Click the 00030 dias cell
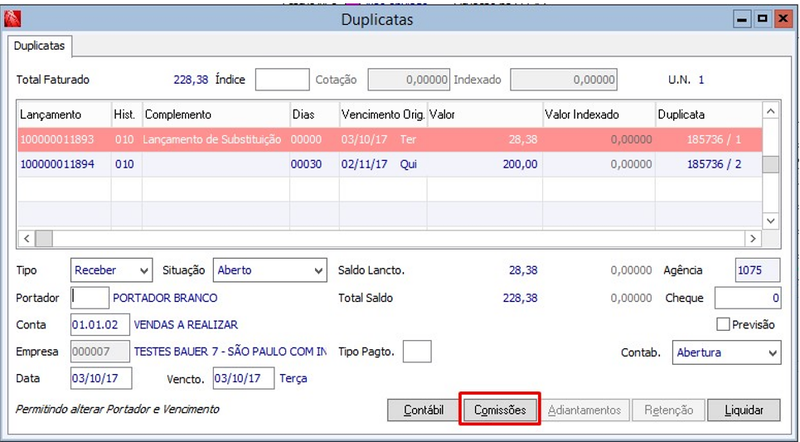The height and width of the screenshot is (442, 800). [x=314, y=164]
